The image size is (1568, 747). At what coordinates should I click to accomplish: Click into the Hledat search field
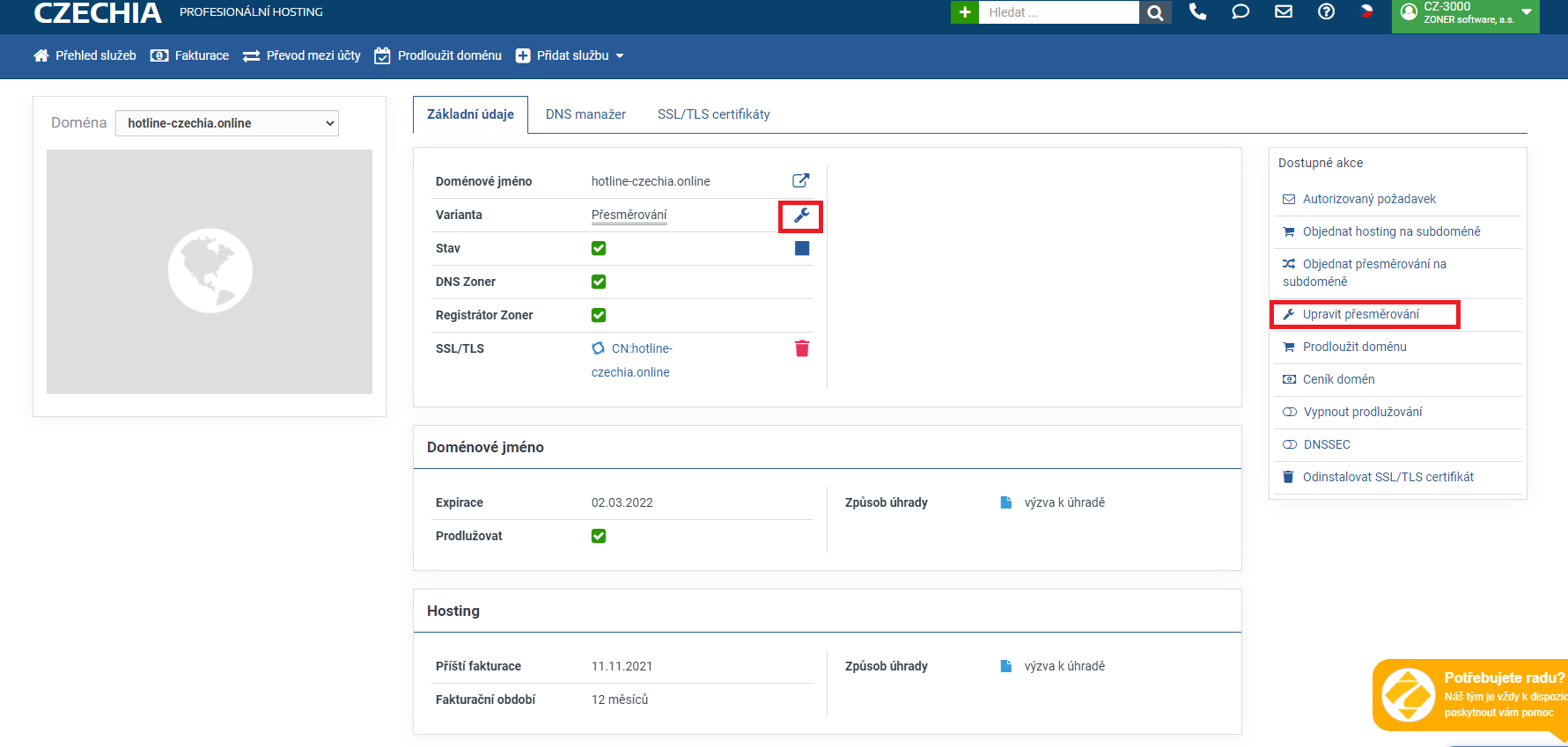pos(1058,12)
